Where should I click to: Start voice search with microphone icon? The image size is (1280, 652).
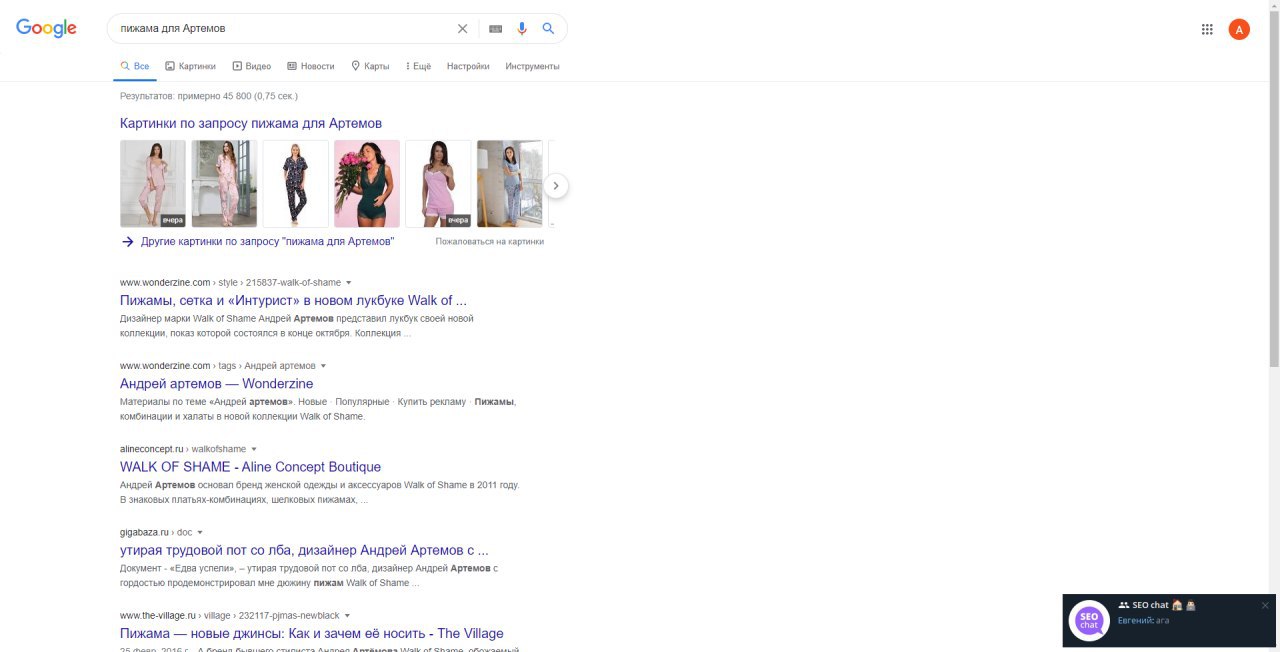522,29
